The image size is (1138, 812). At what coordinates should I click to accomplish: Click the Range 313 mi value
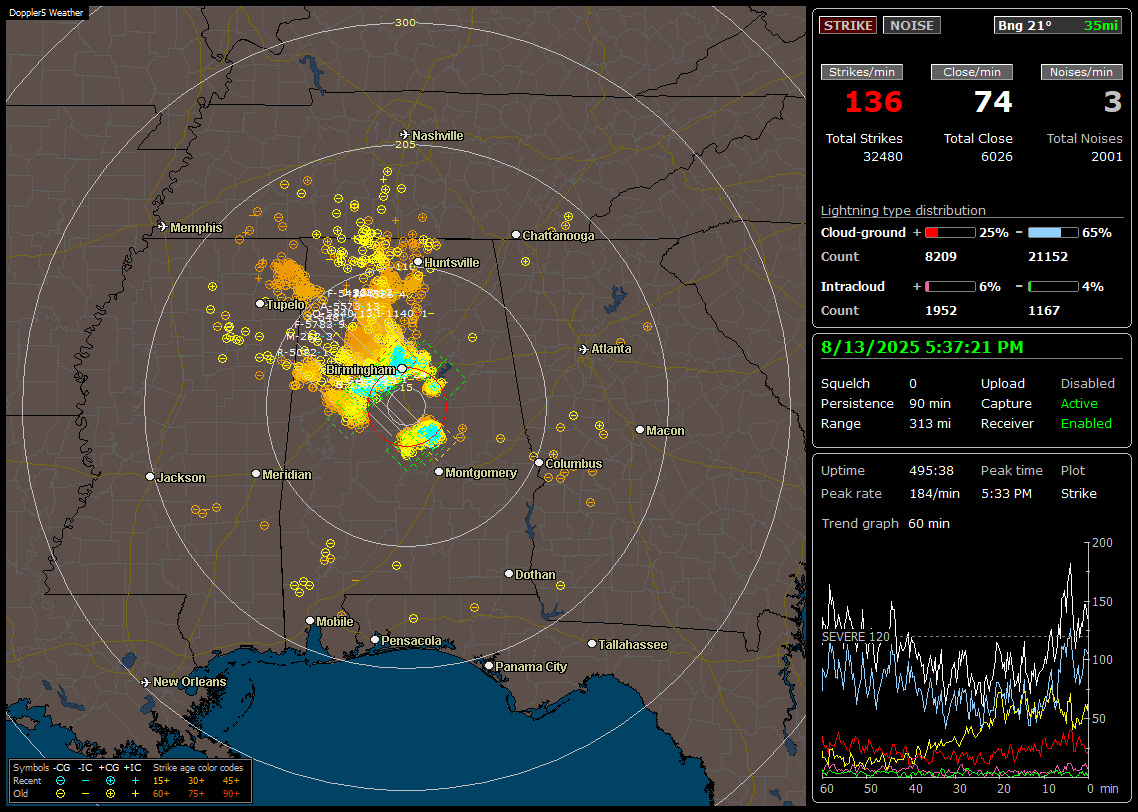[930, 423]
